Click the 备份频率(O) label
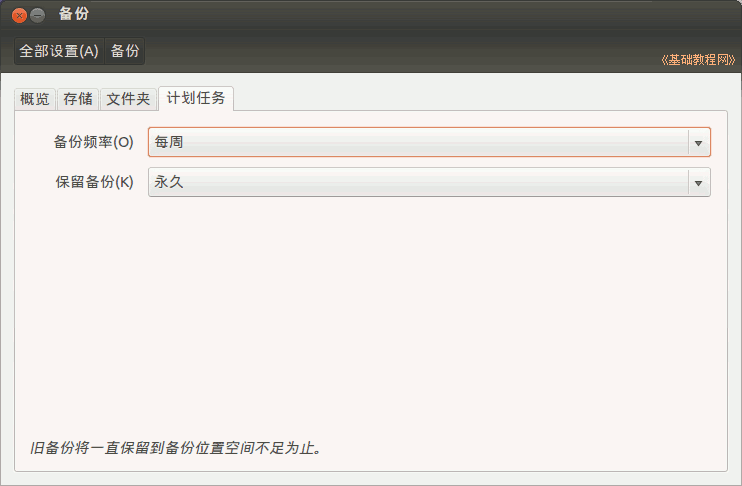The width and height of the screenshot is (742, 486). click(x=93, y=143)
